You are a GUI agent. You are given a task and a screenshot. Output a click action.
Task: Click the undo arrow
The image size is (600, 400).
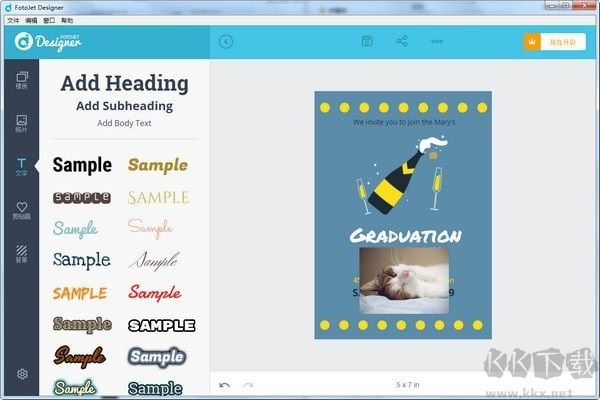[x=225, y=385]
